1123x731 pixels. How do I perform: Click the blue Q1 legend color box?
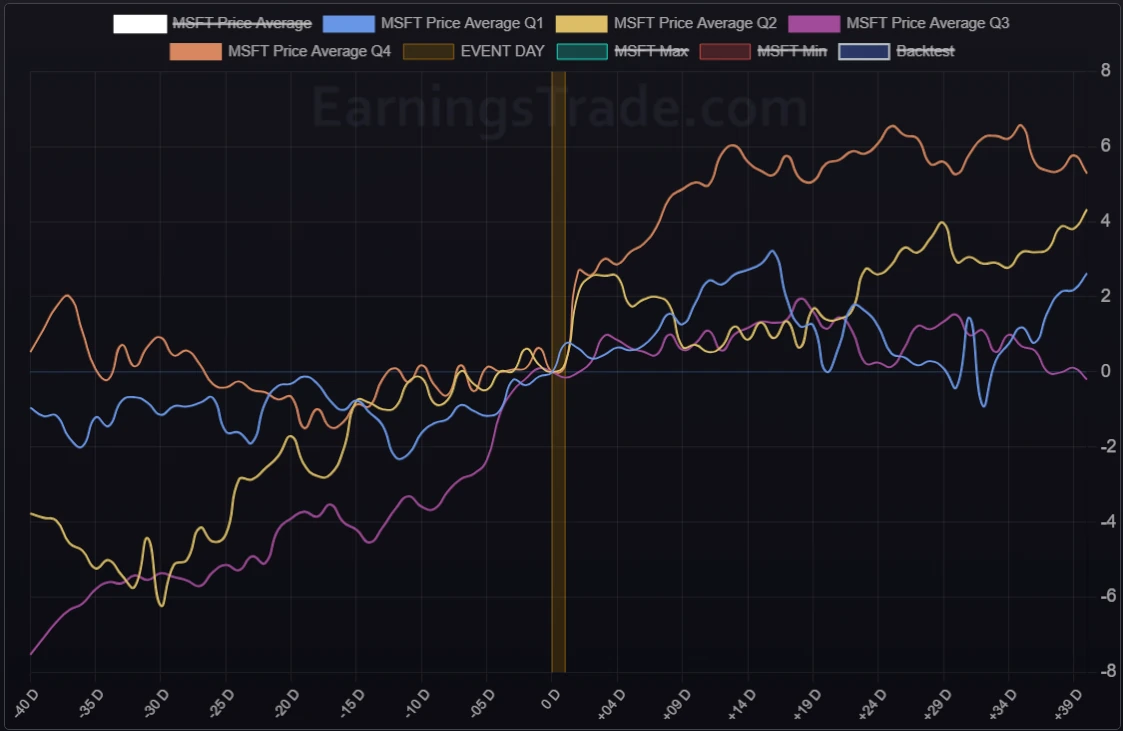(x=348, y=23)
